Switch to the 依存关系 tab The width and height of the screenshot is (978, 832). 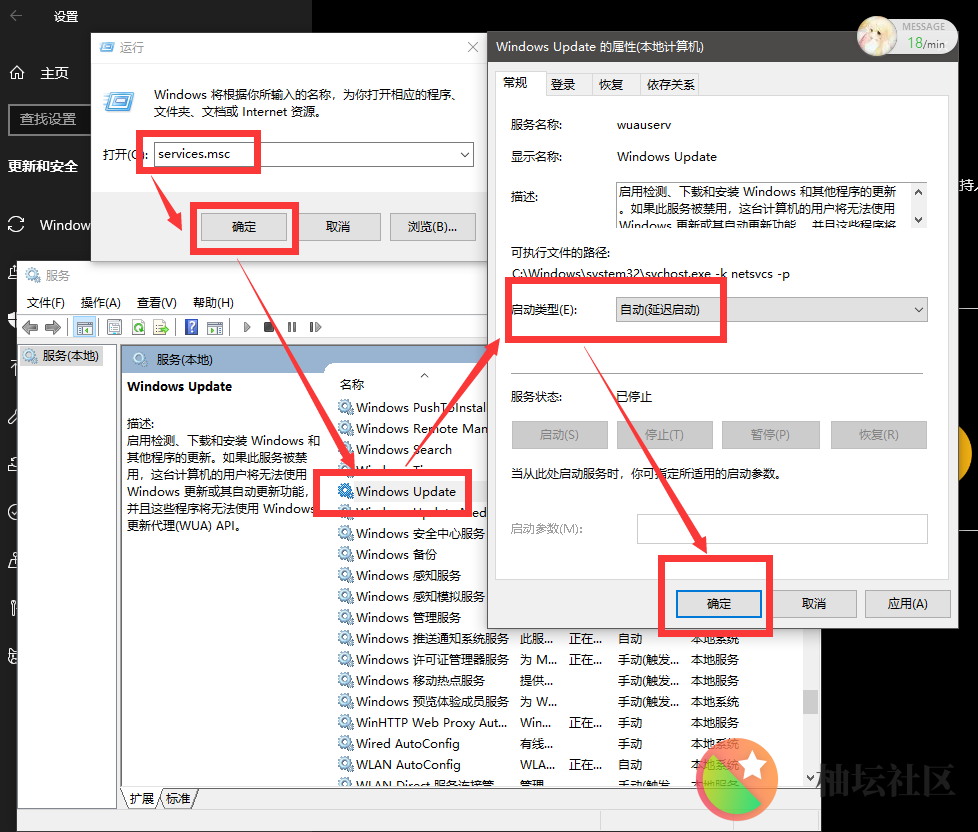[670, 84]
